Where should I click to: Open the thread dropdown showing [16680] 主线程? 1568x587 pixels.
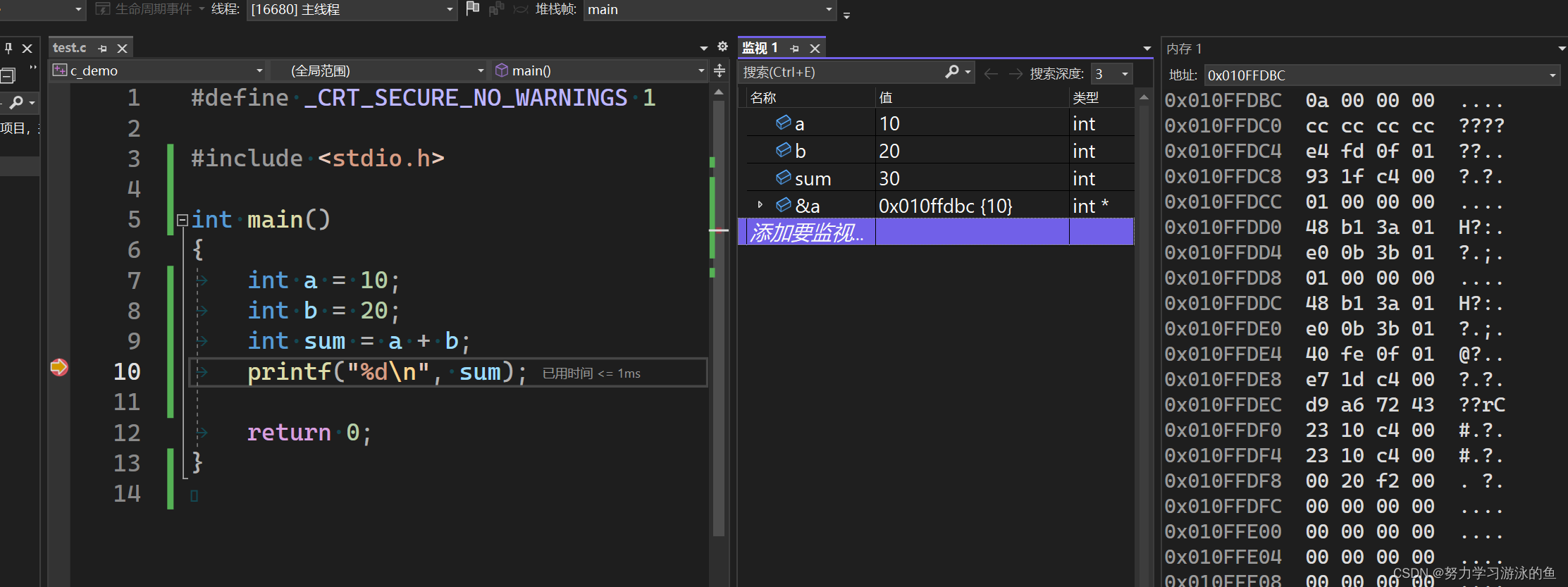click(x=352, y=10)
